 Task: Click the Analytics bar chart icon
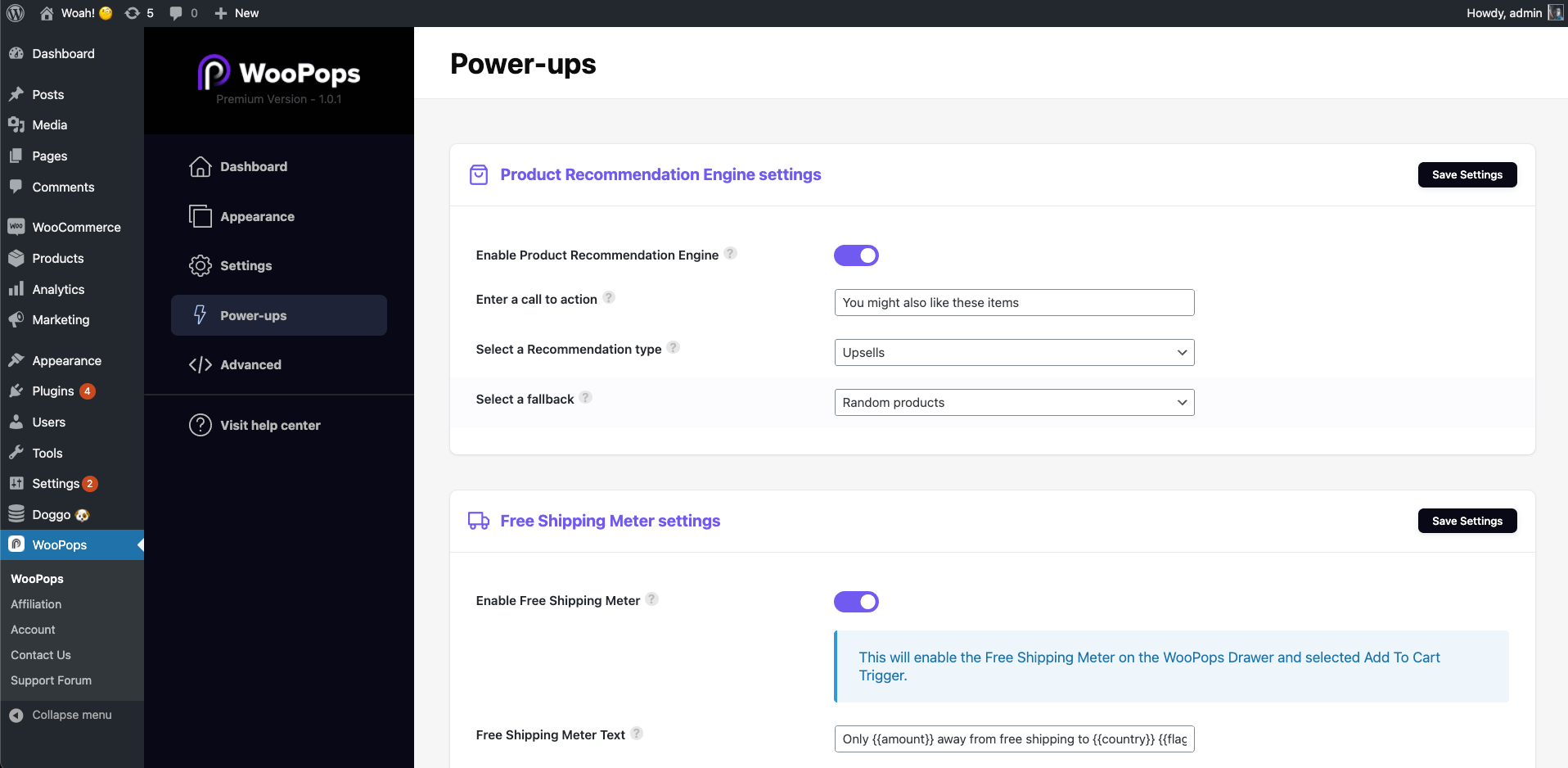pyautogui.click(x=16, y=289)
